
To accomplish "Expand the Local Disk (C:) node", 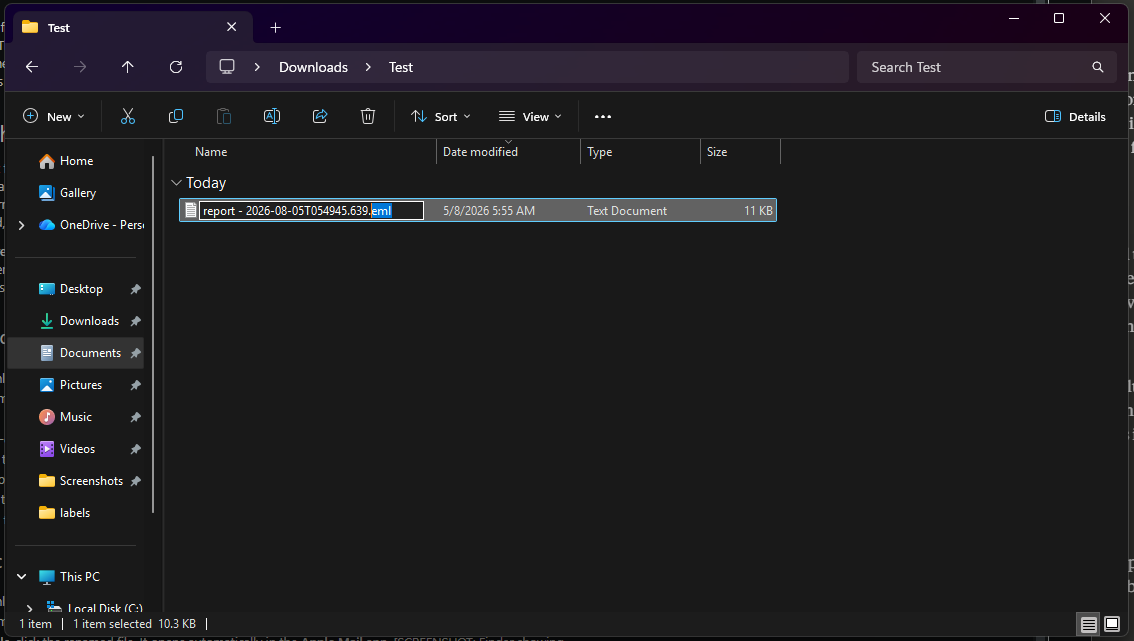I will [x=29, y=608].
